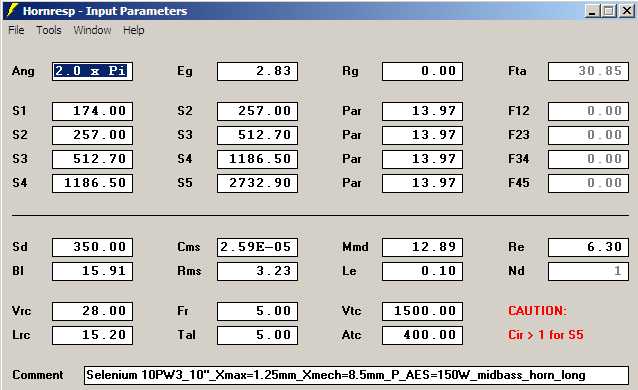The image size is (638, 390).
Task: Select the Par input in the F12 row
Action: [422, 111]
